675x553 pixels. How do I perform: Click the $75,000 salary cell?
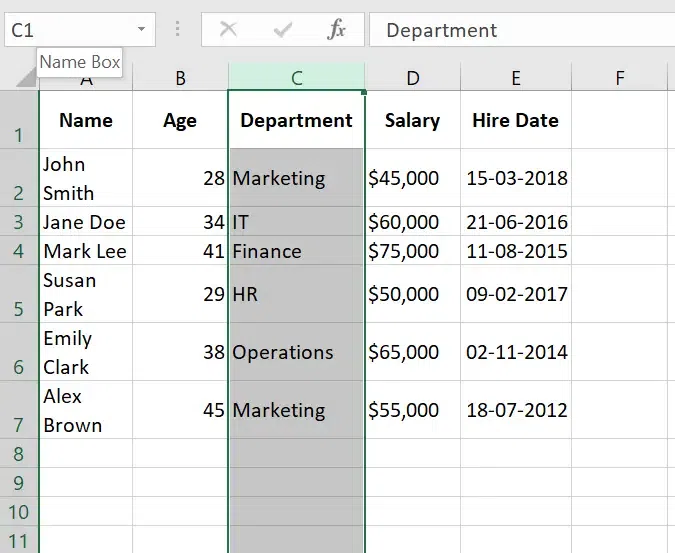pyautogui.click(x=413, y=250)
